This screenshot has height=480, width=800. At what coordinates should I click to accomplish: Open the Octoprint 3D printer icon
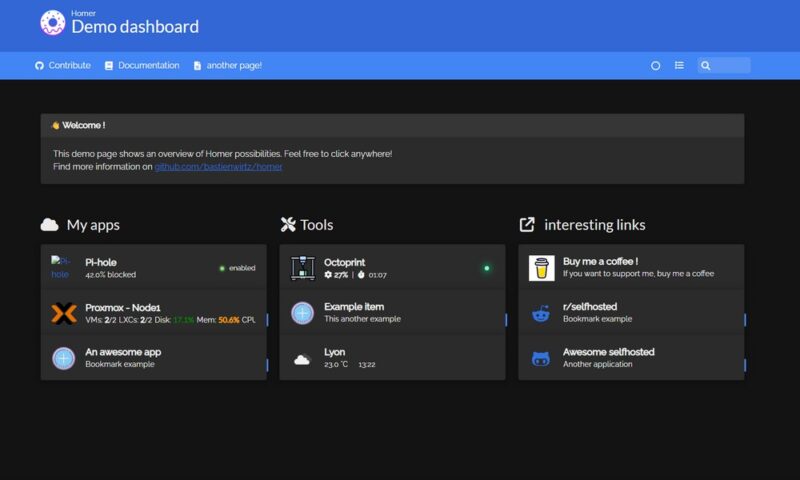click(x=303, y=268)
